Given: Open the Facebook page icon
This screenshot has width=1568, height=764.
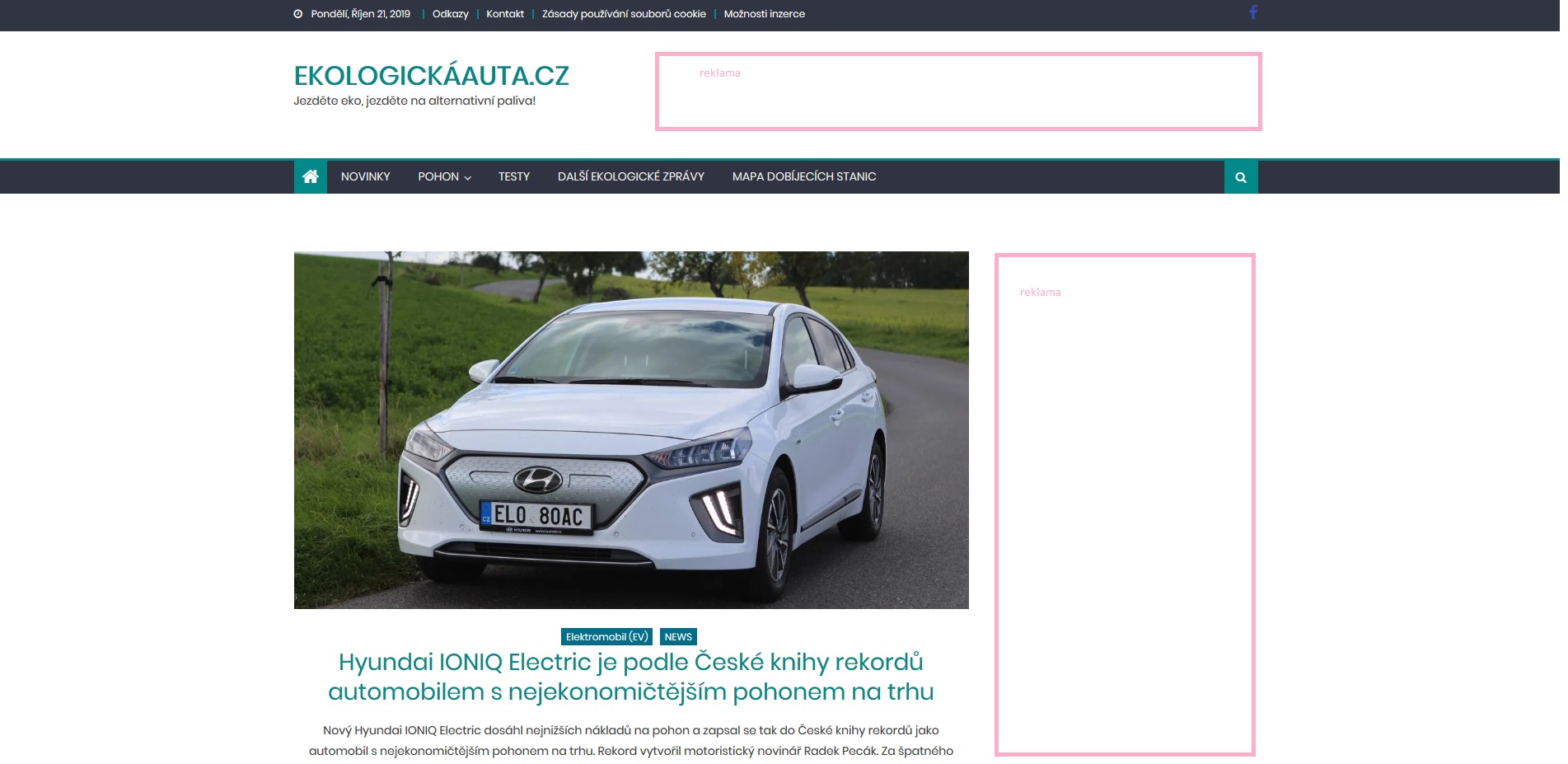Looking at the screenshot, I should click(1252, 12).
